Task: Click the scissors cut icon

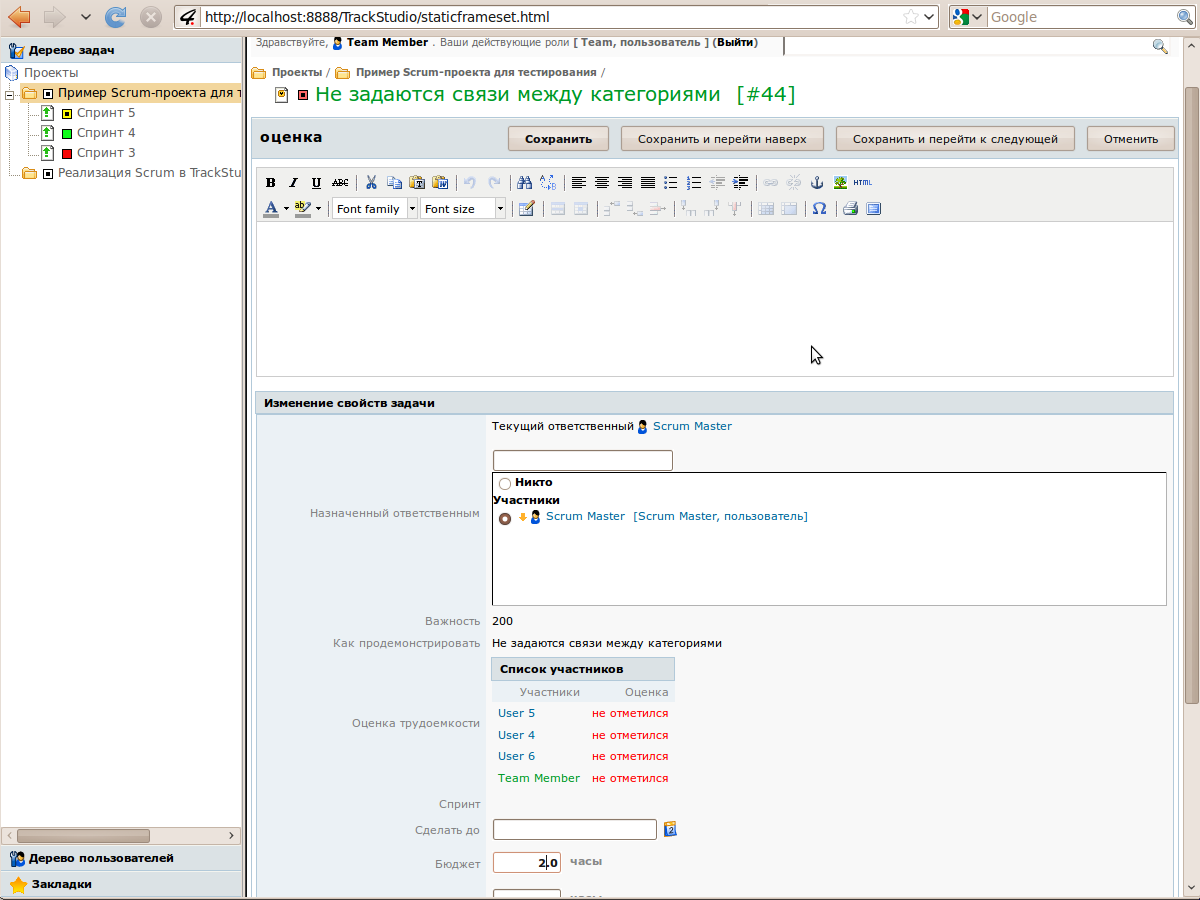Action: [371, 183]
